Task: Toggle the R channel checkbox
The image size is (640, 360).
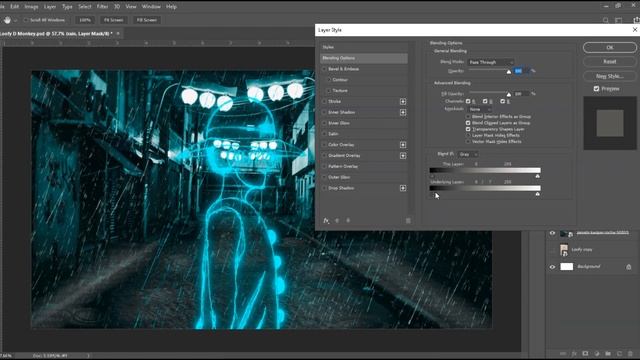Action: (x=468, y=101)
